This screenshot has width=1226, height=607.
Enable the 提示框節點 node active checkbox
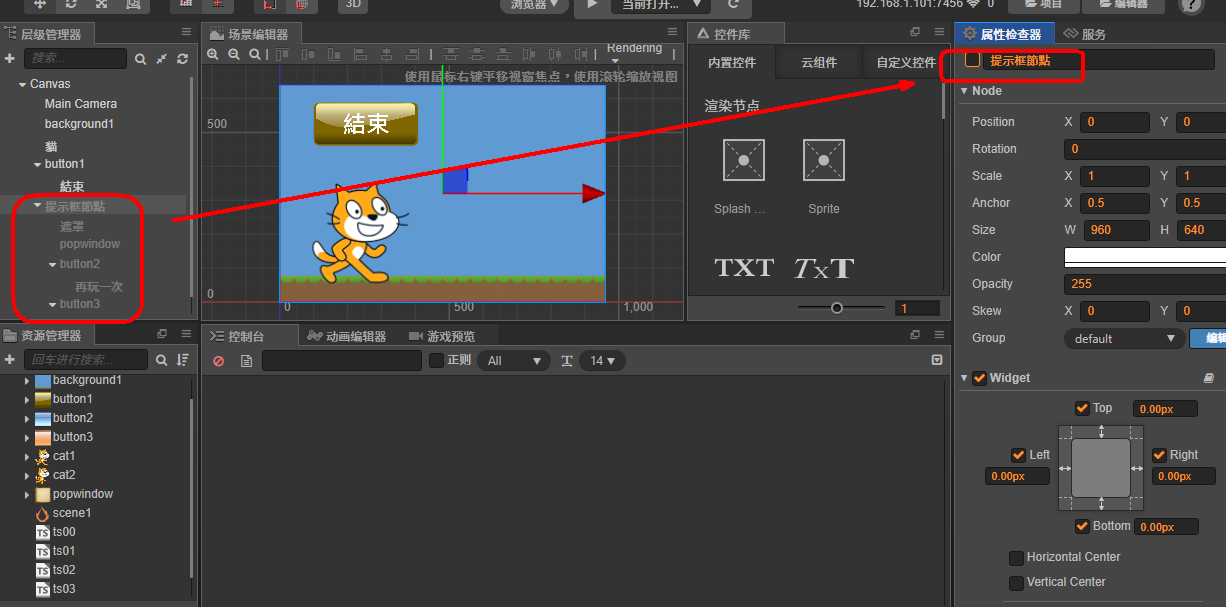[x=972, y=60]
